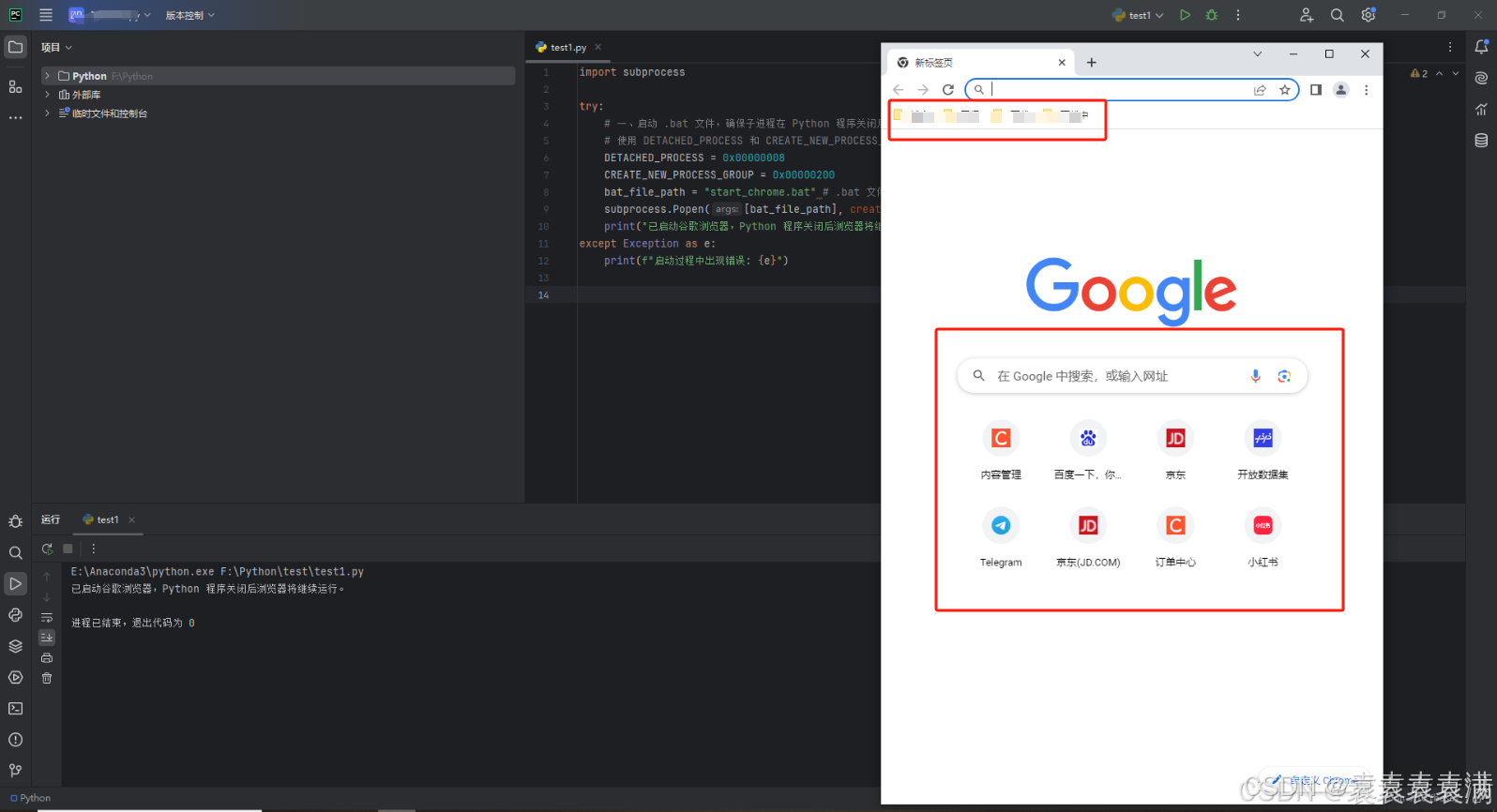The height and width of the screenshot is (812, 1497).
Task: Open the Project tool window folder icon
Action: pos(16,47)
